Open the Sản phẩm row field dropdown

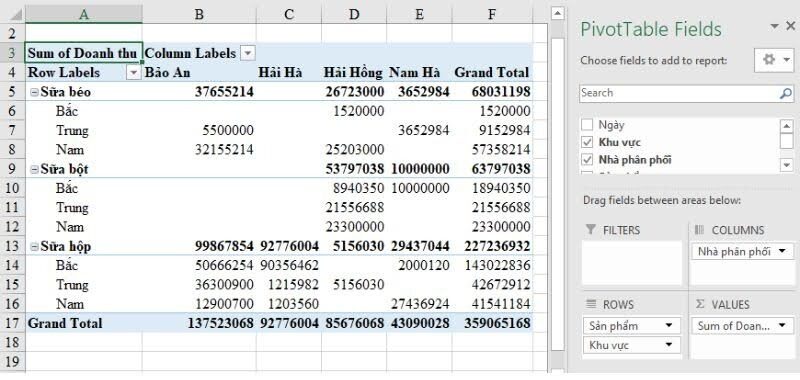click(668, 325)
